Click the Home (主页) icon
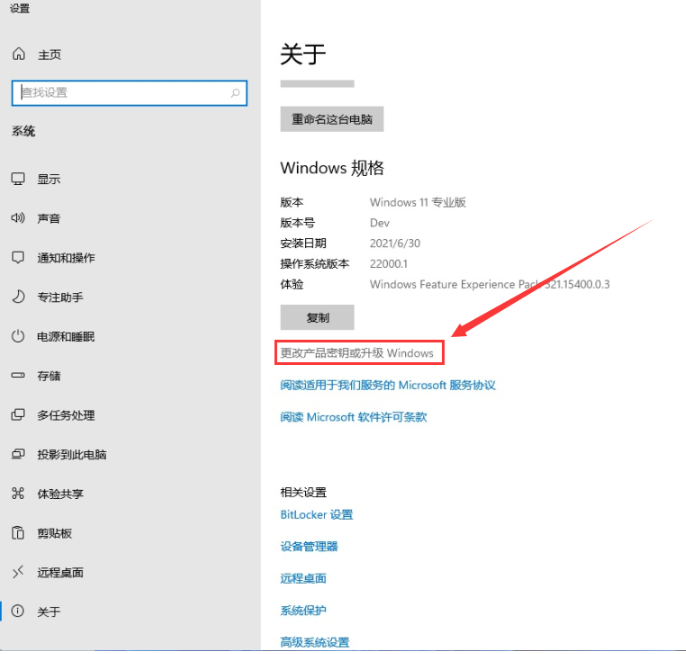Viewport: 686px width, 654px height. 18,54
